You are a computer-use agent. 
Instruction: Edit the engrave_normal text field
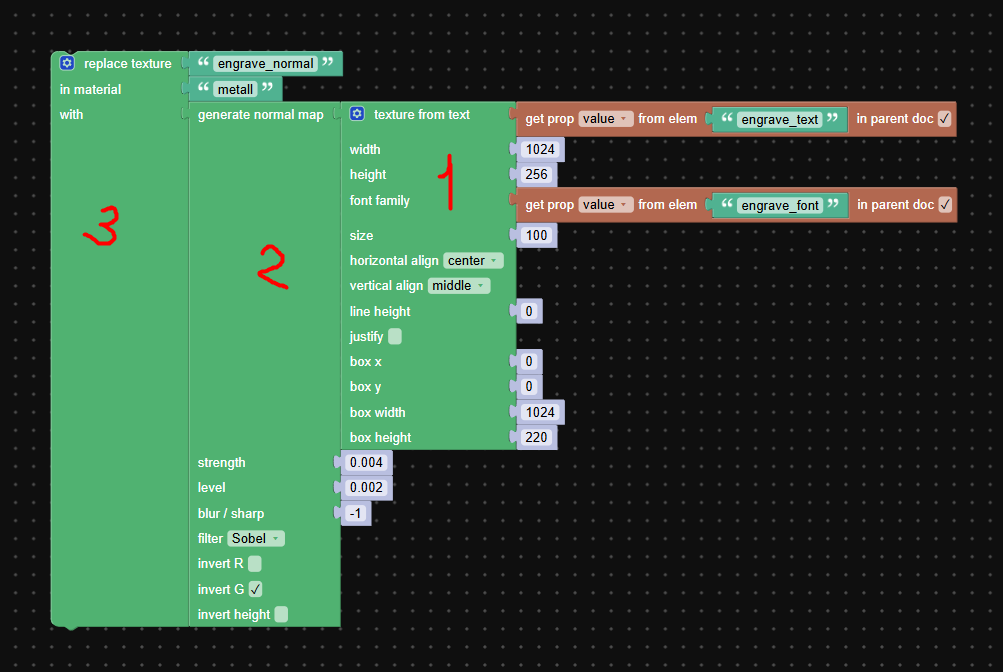pos(265,63)
